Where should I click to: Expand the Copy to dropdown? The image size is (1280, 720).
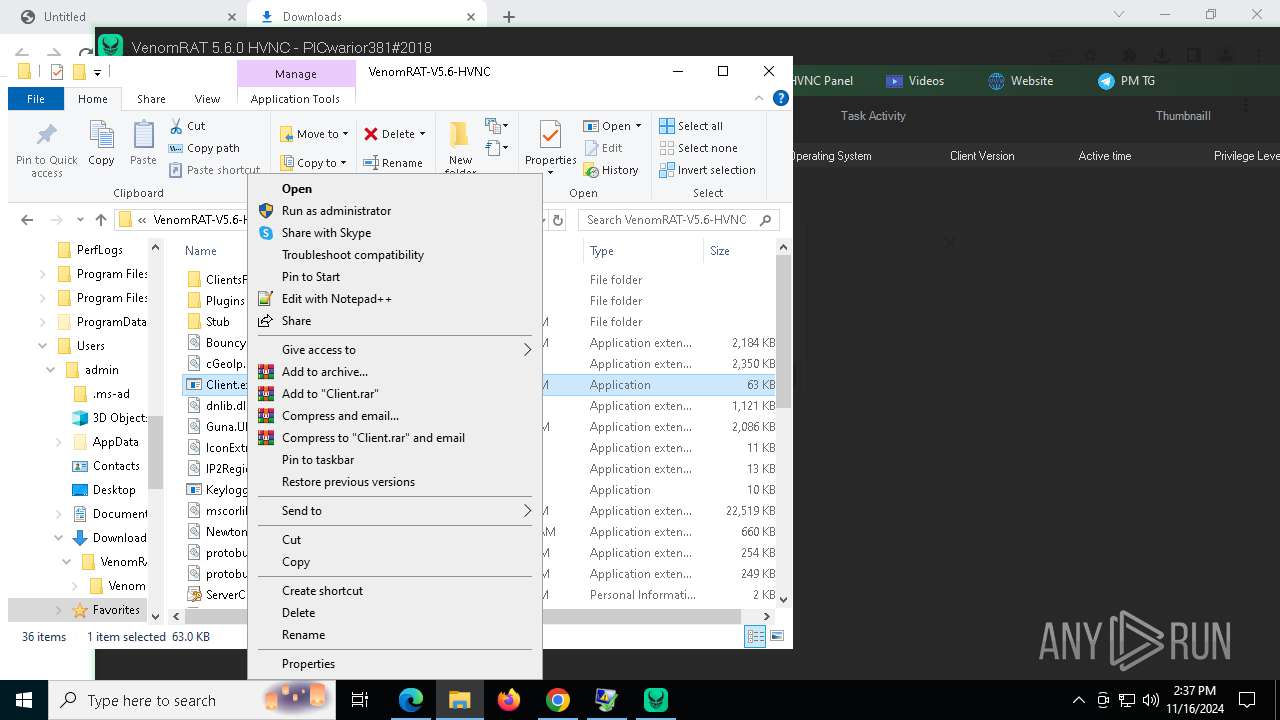(x=343, y=163)
